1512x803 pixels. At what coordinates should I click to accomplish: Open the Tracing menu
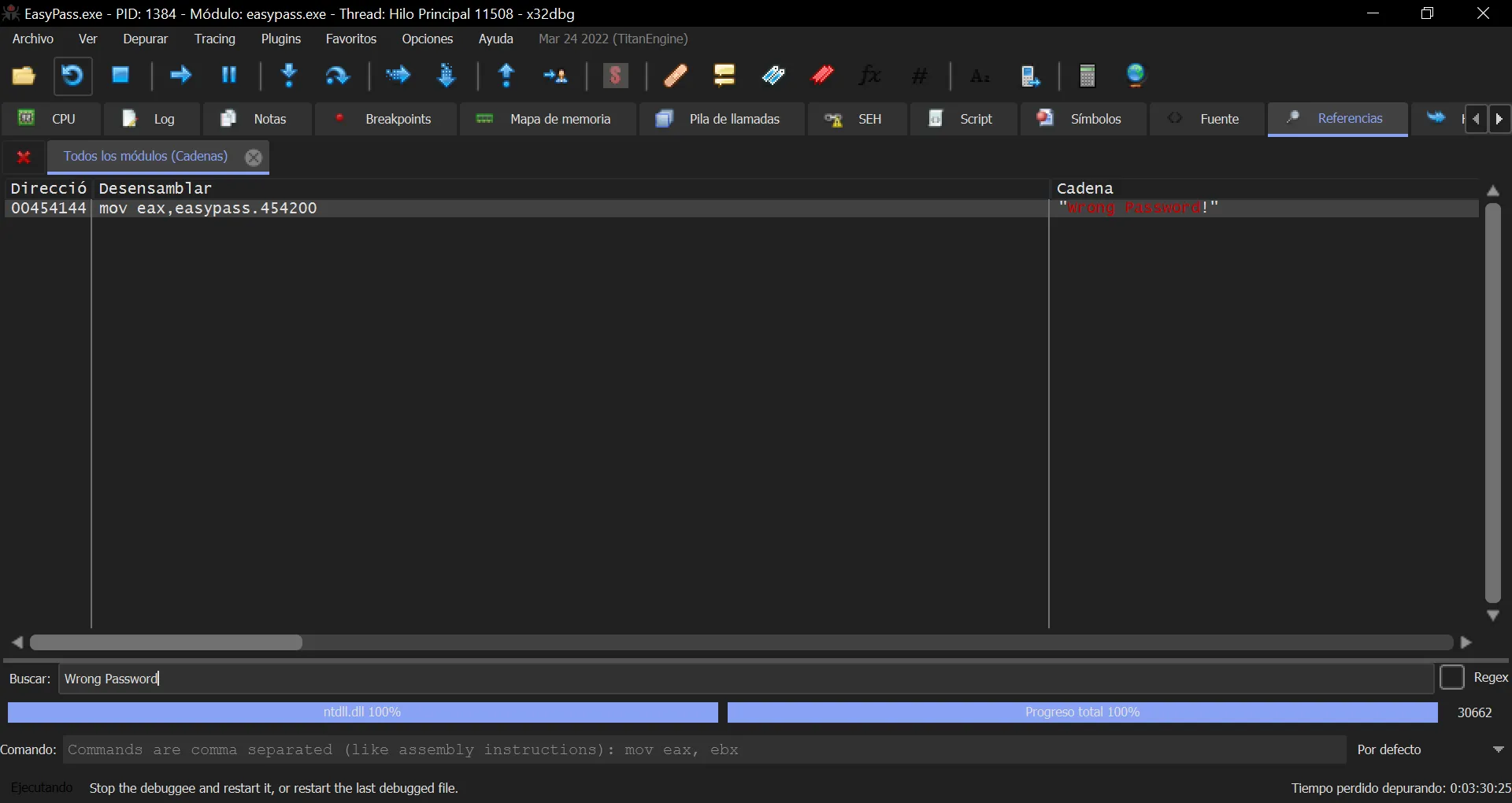click(x=215, y=39)
